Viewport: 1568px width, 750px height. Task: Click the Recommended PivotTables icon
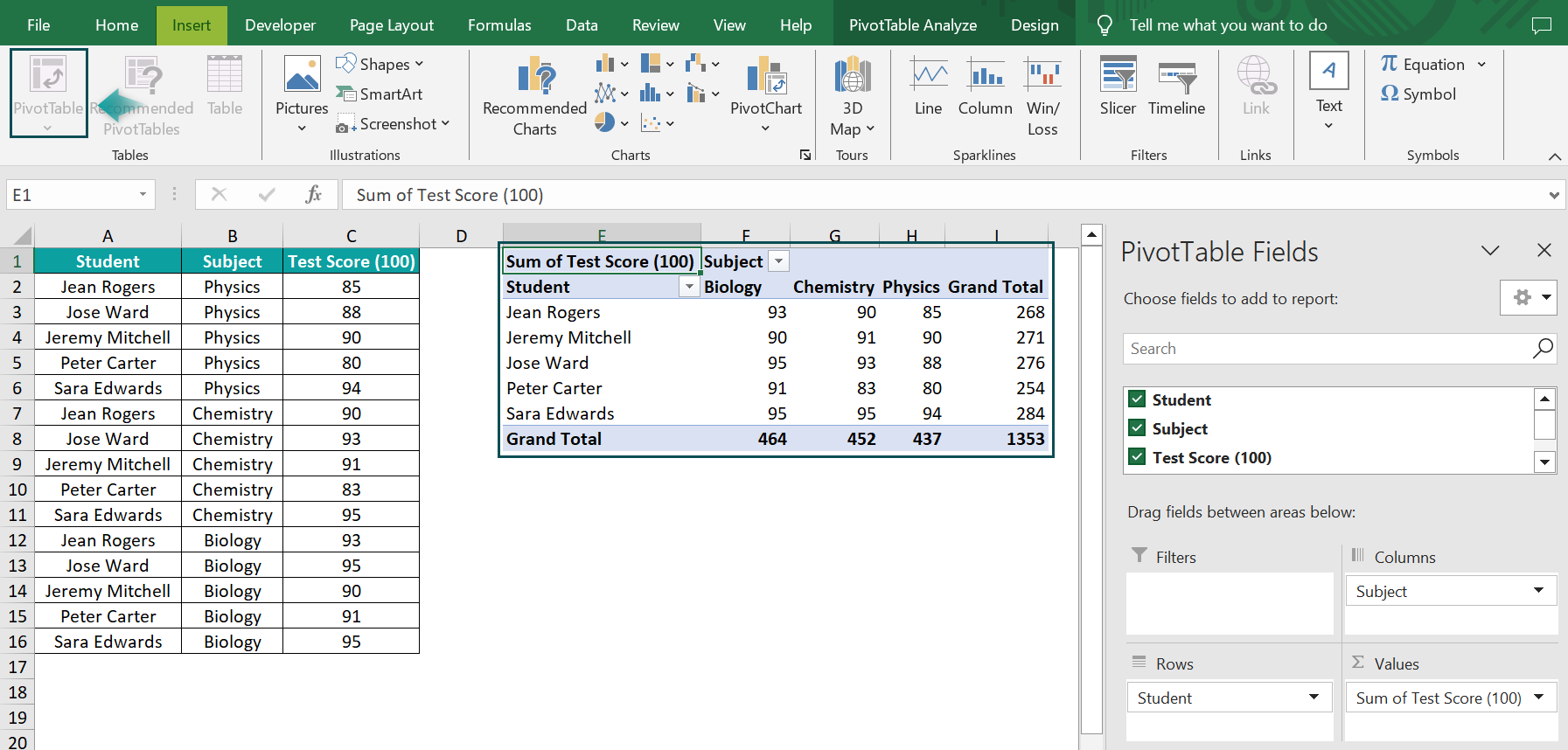click(143, 75)
